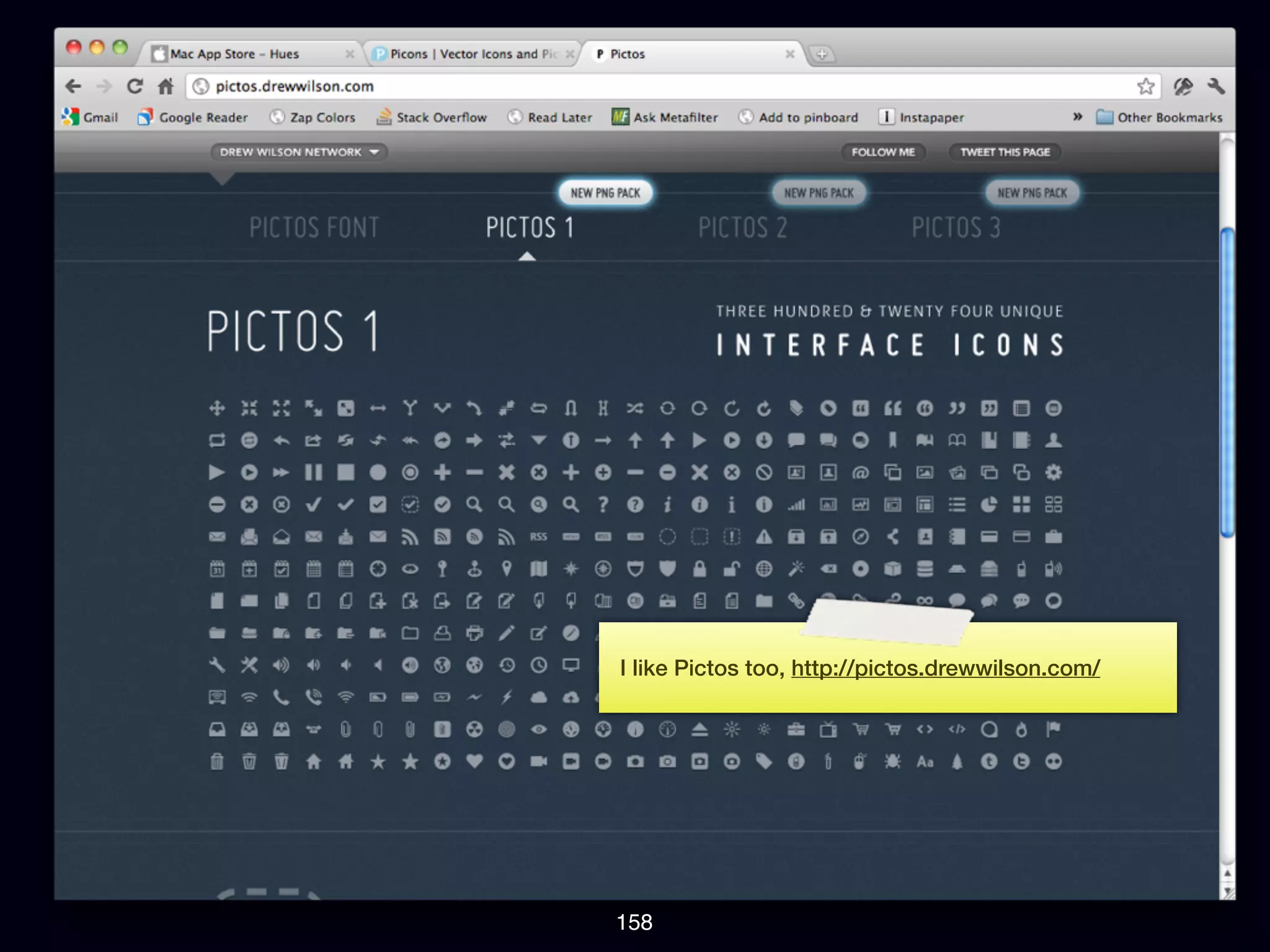This screenshot has width=1270, height=952.
Task: Click the vertical scrollbar thumb
Action: 1227,382
